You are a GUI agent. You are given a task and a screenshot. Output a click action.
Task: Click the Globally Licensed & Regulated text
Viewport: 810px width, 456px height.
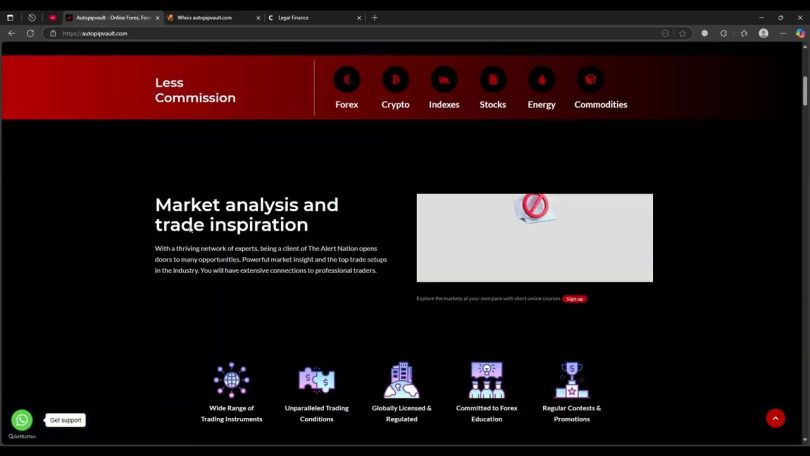(401, 414)
